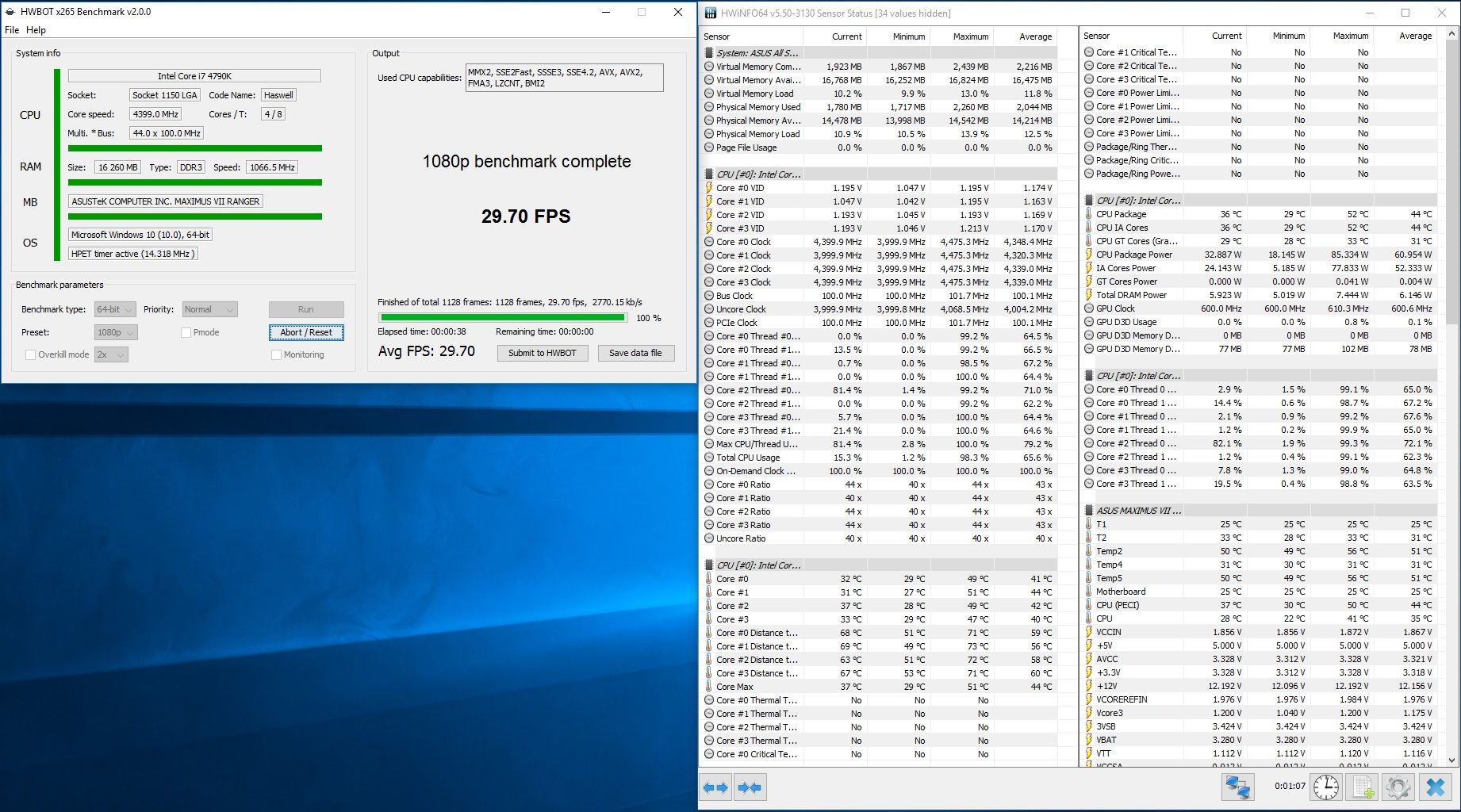This screenshot has width=1461, height=812.
Task: Reset sensor min/max with clock icon
Action: click(x=1325, y=787)
